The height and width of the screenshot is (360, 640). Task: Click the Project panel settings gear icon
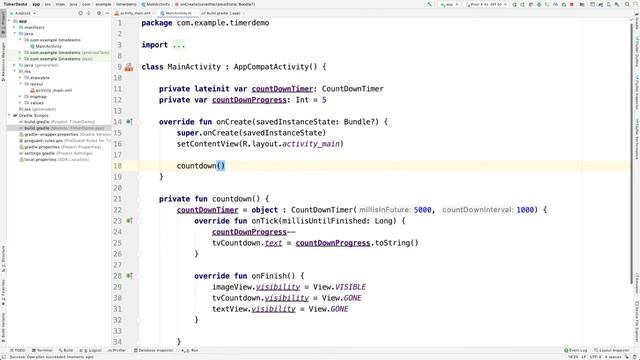pyautogui.click(x=99, y=13)
